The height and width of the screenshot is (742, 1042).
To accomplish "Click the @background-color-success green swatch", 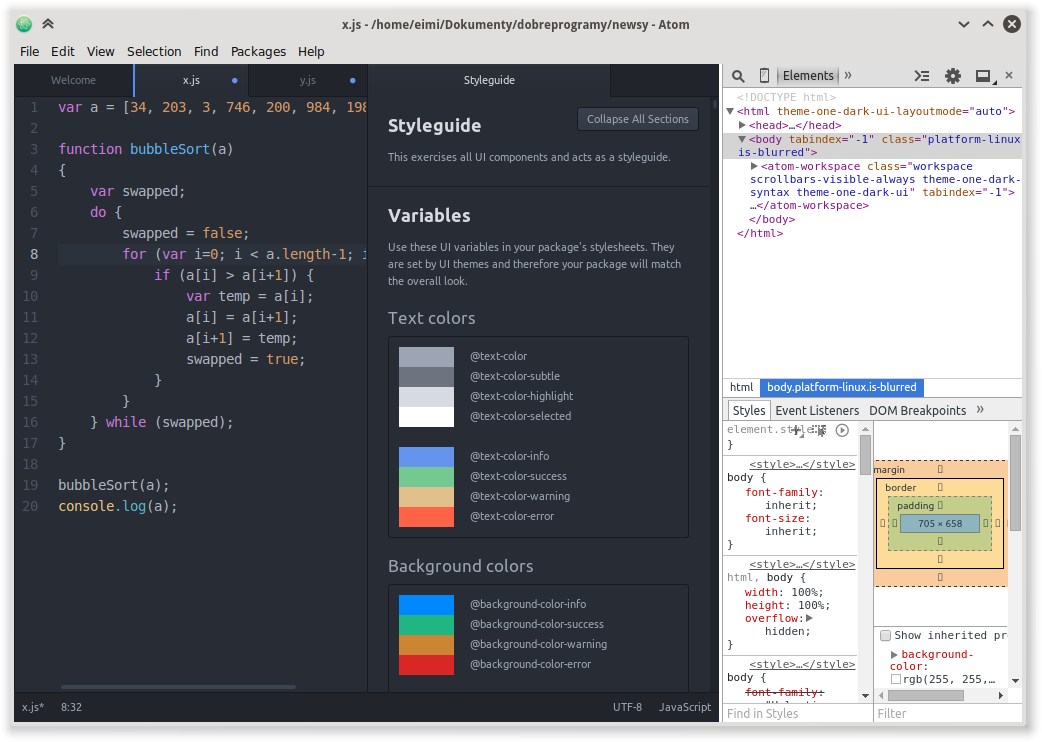I will tap(426, 624).
